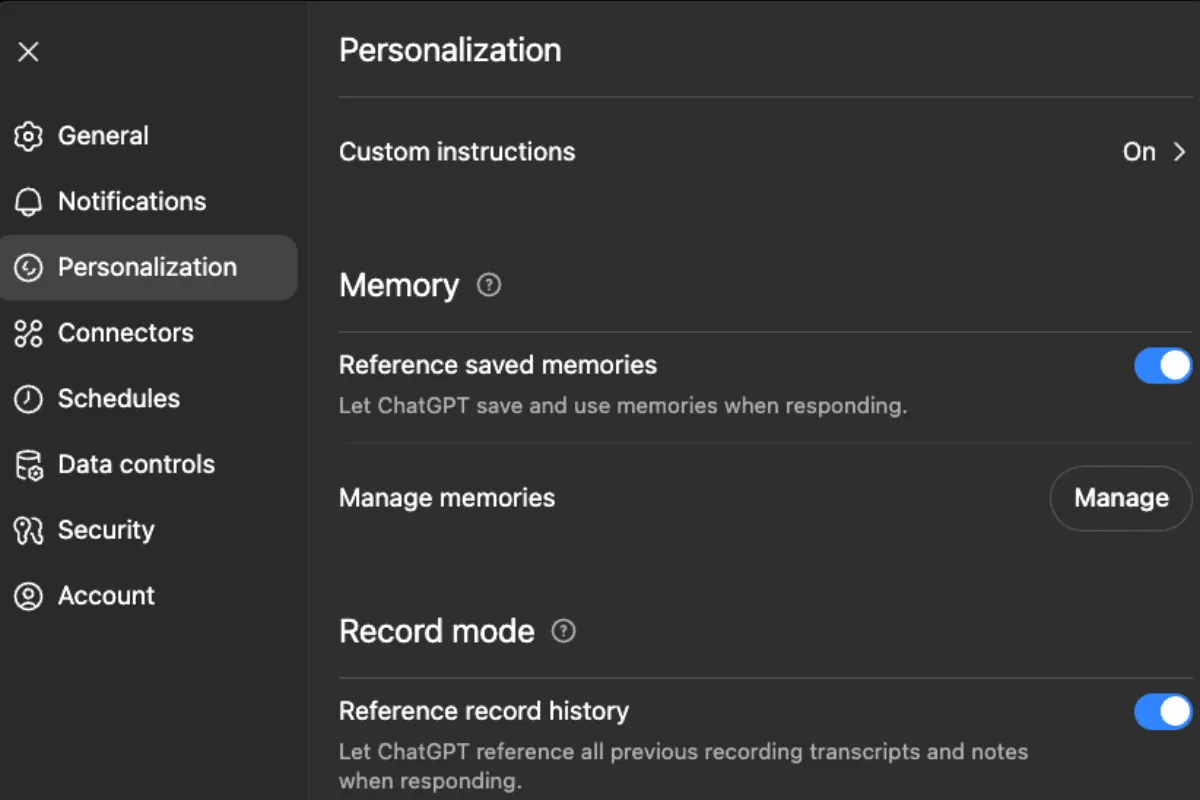Open the help icon beside Record mode
Image resolution: width=1200 pixels, height=800 pixels.
click(x=564, y=632)
